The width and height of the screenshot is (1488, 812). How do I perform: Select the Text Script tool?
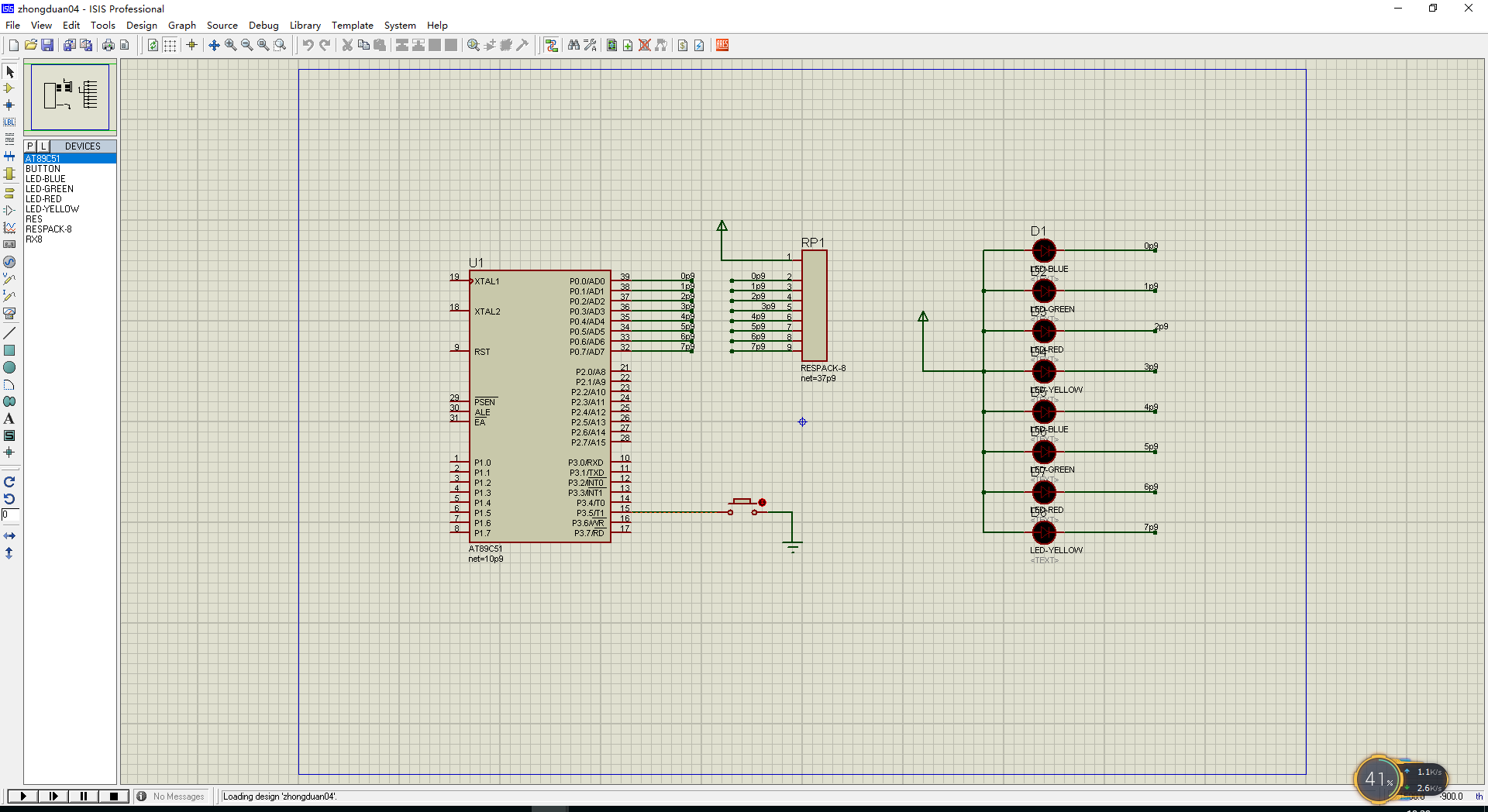(x=9, y=139)
